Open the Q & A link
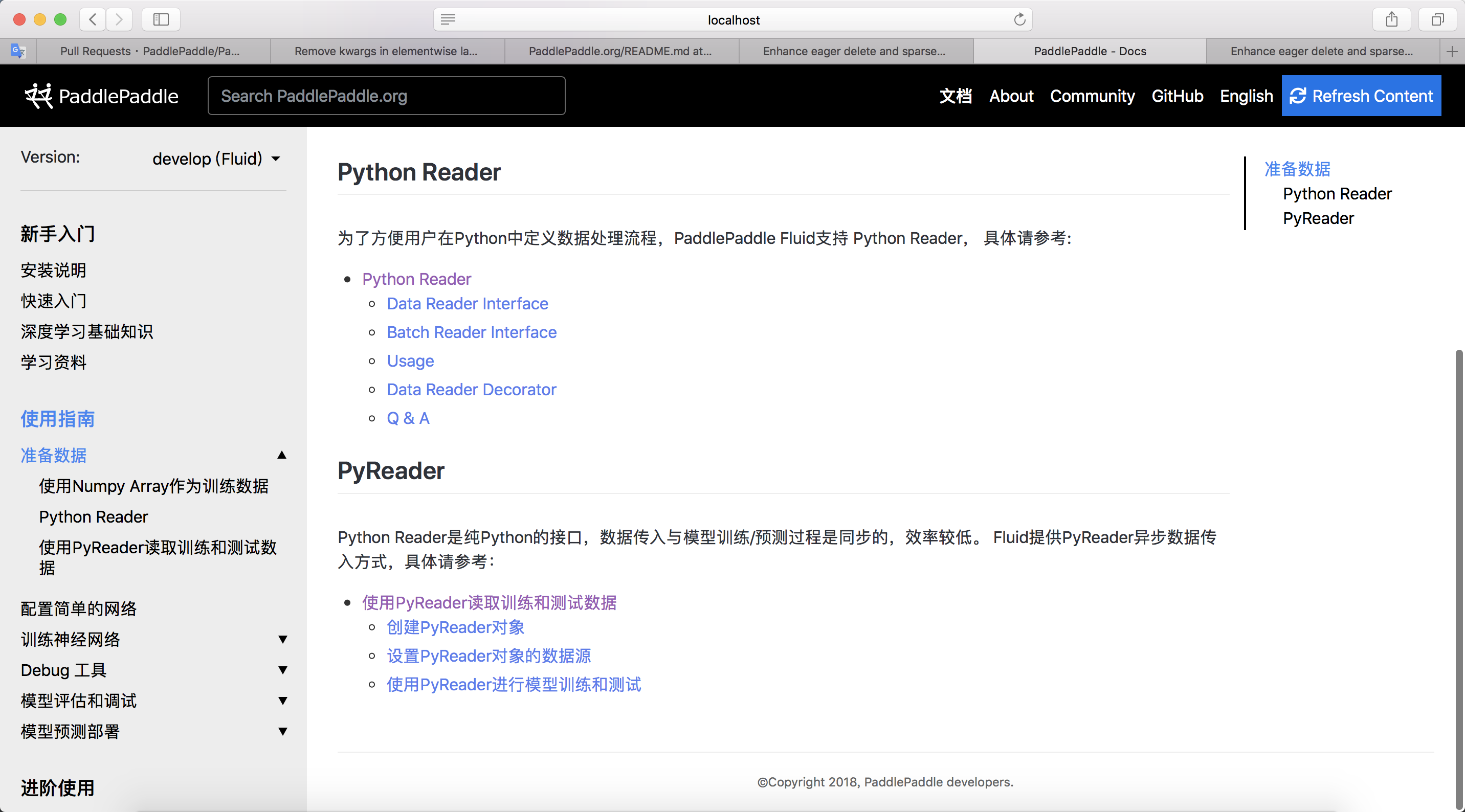1465x812 pixels. [x=408, y=418]
